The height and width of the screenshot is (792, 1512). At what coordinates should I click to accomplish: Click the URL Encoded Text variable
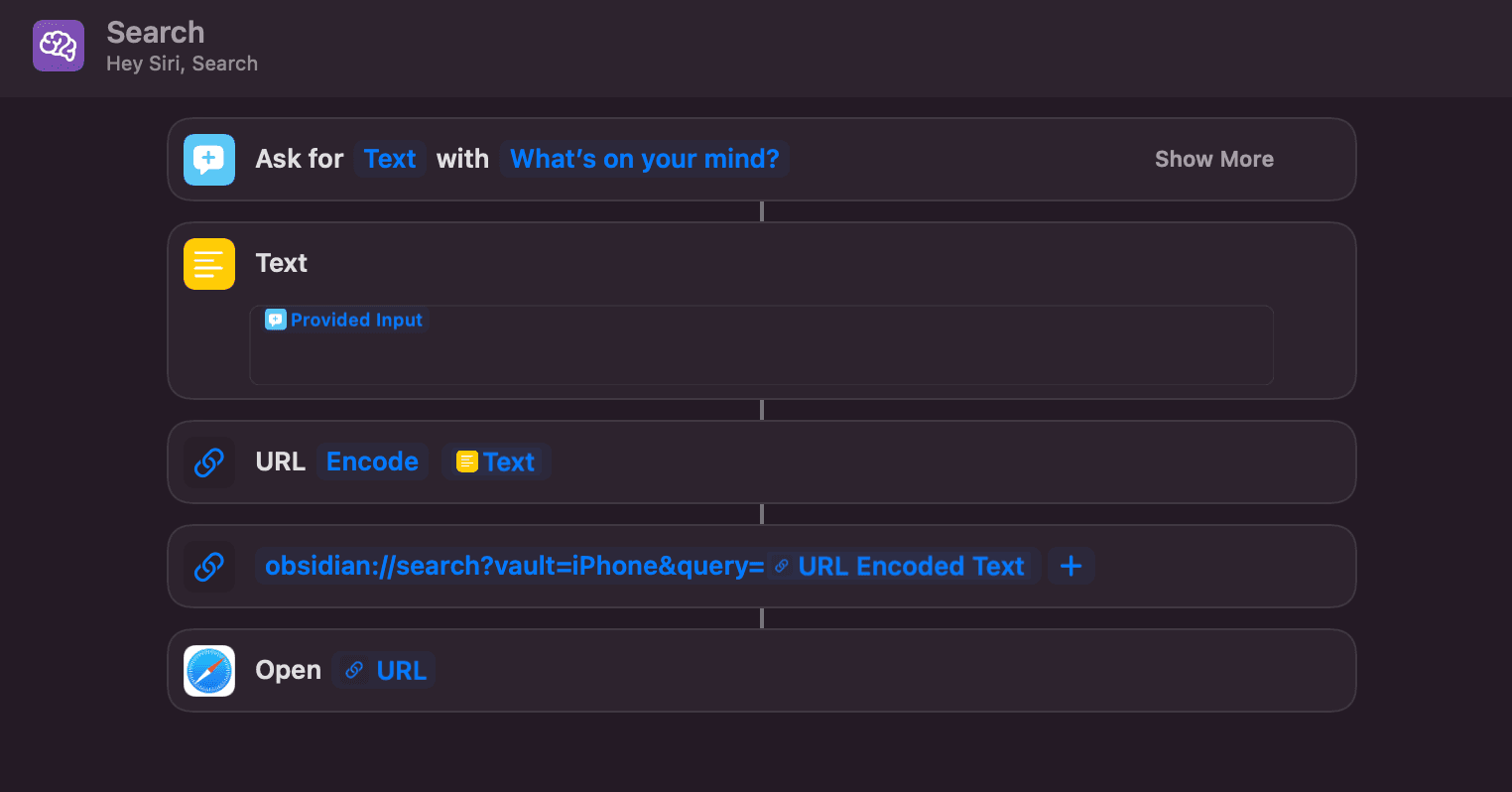pyautogui.click(x=901, y=566)
